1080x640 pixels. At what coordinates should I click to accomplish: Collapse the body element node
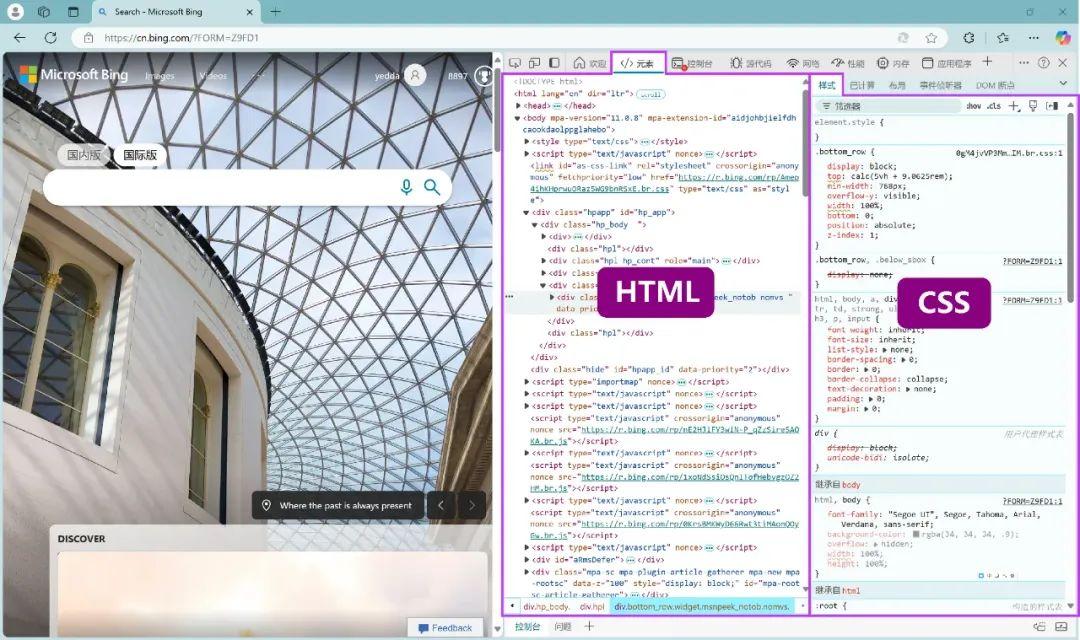click(x=518, y=118)
